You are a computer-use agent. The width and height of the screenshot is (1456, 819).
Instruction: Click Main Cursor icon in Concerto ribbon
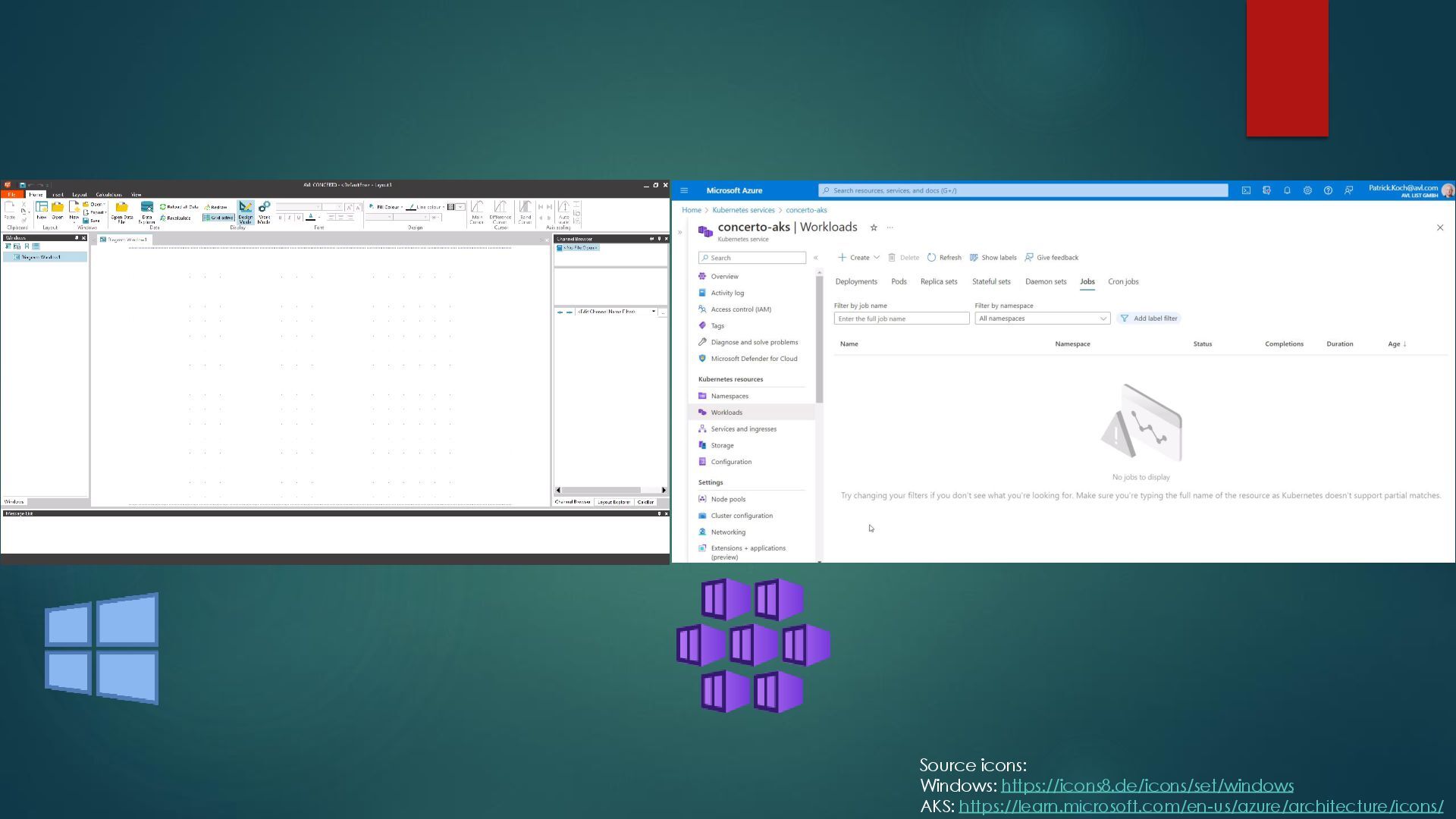[x=477, y=212]
